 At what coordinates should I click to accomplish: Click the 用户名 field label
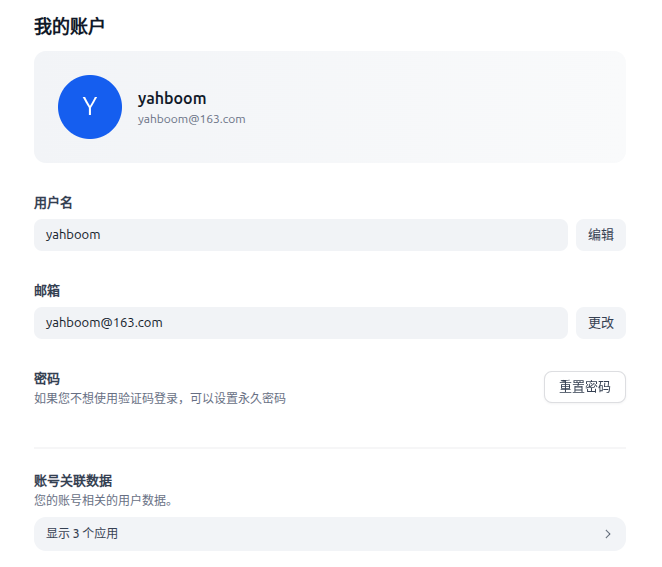53,203
